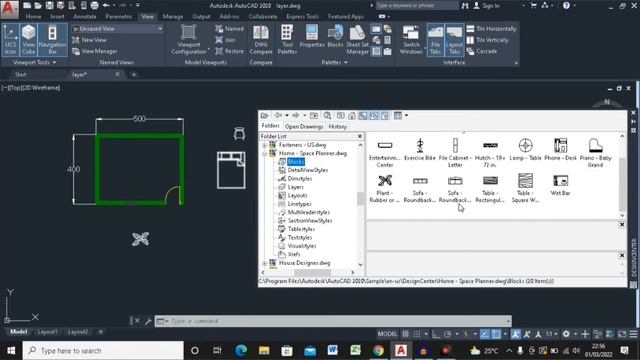The width and height of the screenshot is (640, 360).
Task: Open the Home ribbon tab
Action: click(33, 17)
